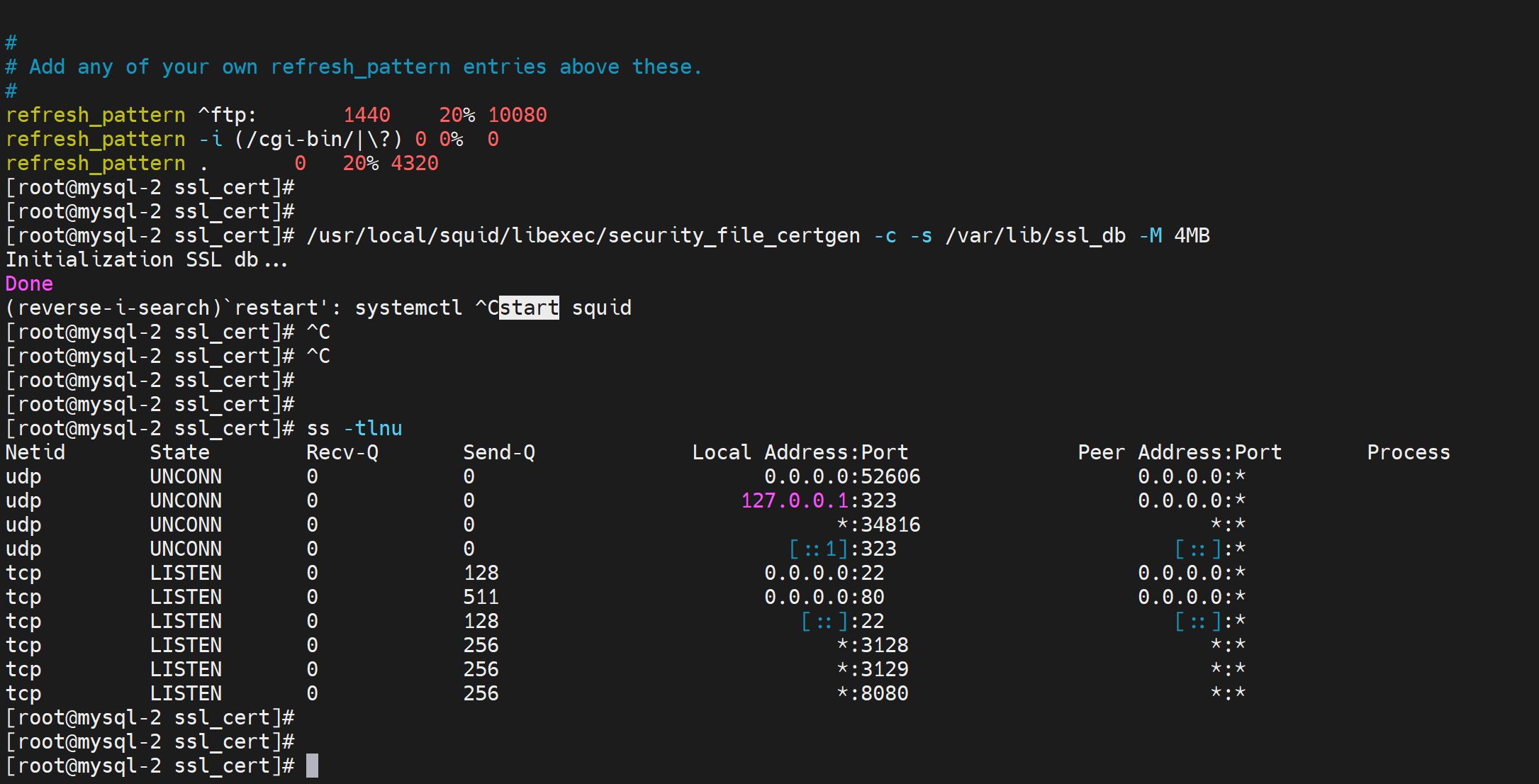The height and width of the screenshot is (784, 1539).
Task: Click the 'Peer Address:Port' column header
Action: 1179,452
